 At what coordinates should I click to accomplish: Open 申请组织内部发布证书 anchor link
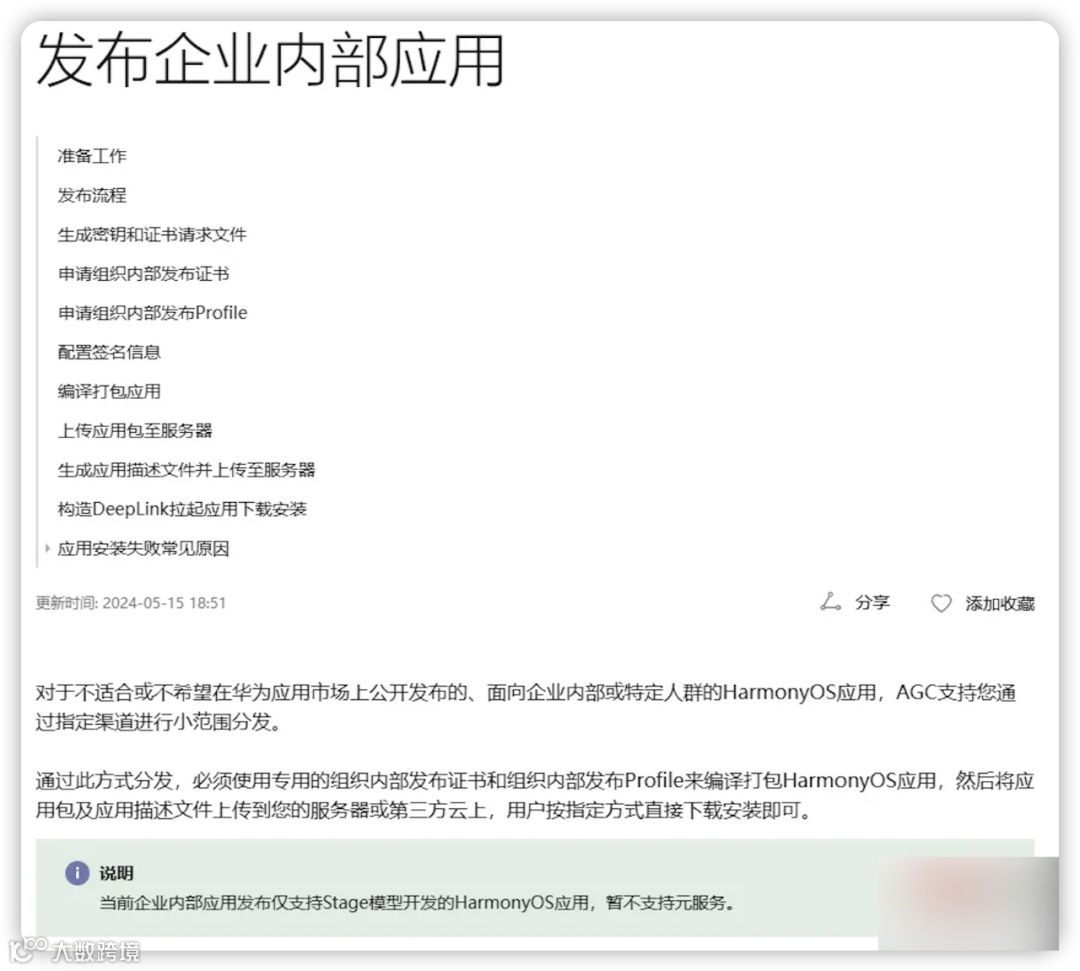[143, 274]
